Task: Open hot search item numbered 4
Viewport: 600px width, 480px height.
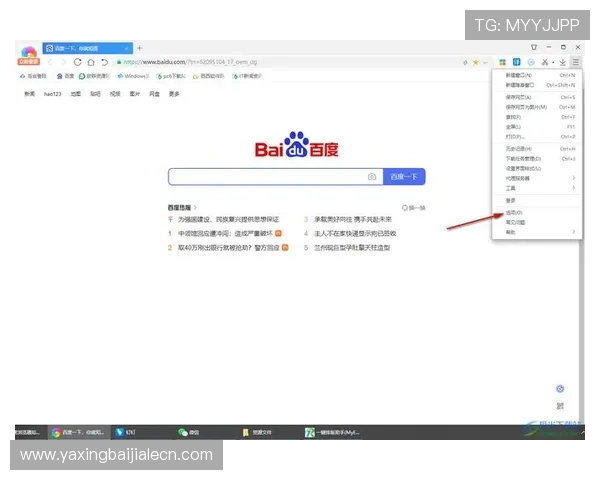Action: pyautogui.click(x=355, y=233)
